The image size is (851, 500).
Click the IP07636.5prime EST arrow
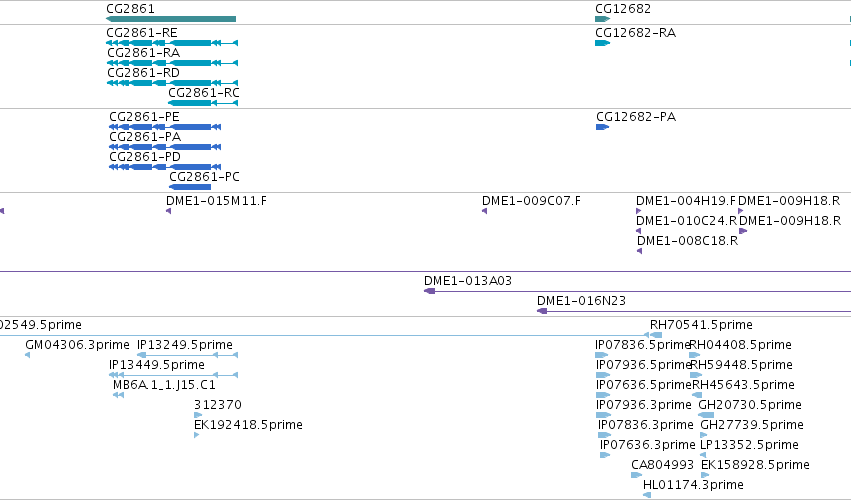[x=603, y=395]
